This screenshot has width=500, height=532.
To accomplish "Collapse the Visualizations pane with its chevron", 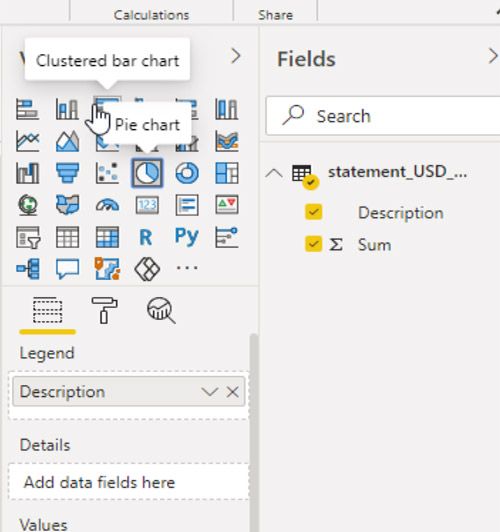I will click(x=235, y=56).
